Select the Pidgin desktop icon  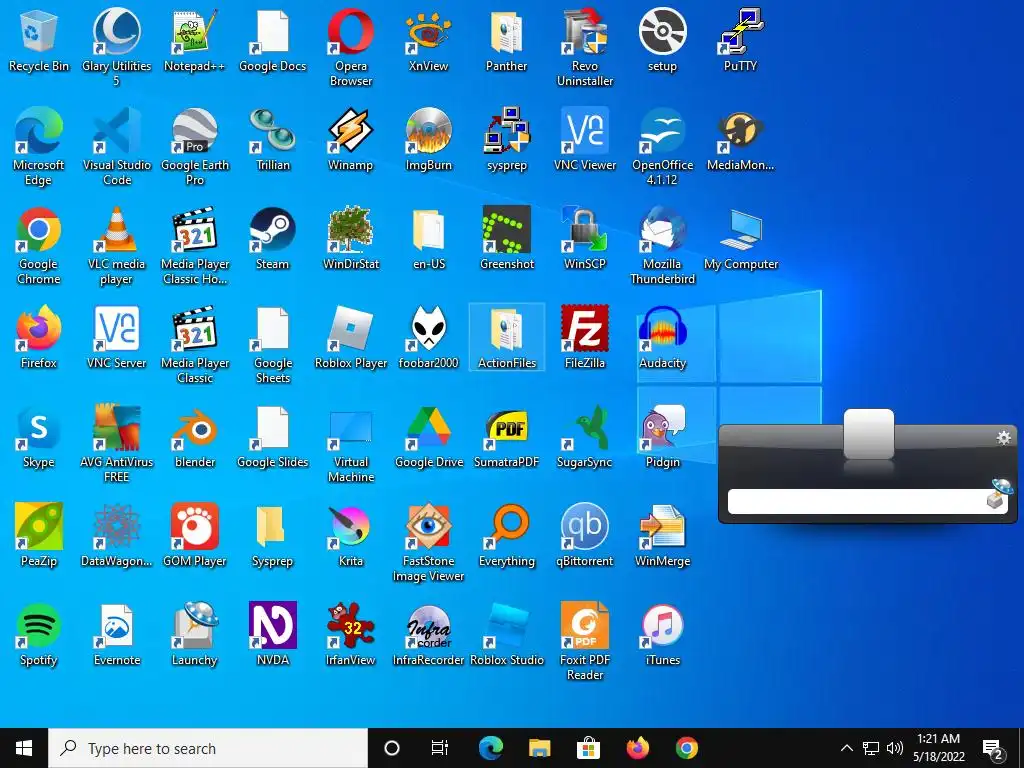662,437
